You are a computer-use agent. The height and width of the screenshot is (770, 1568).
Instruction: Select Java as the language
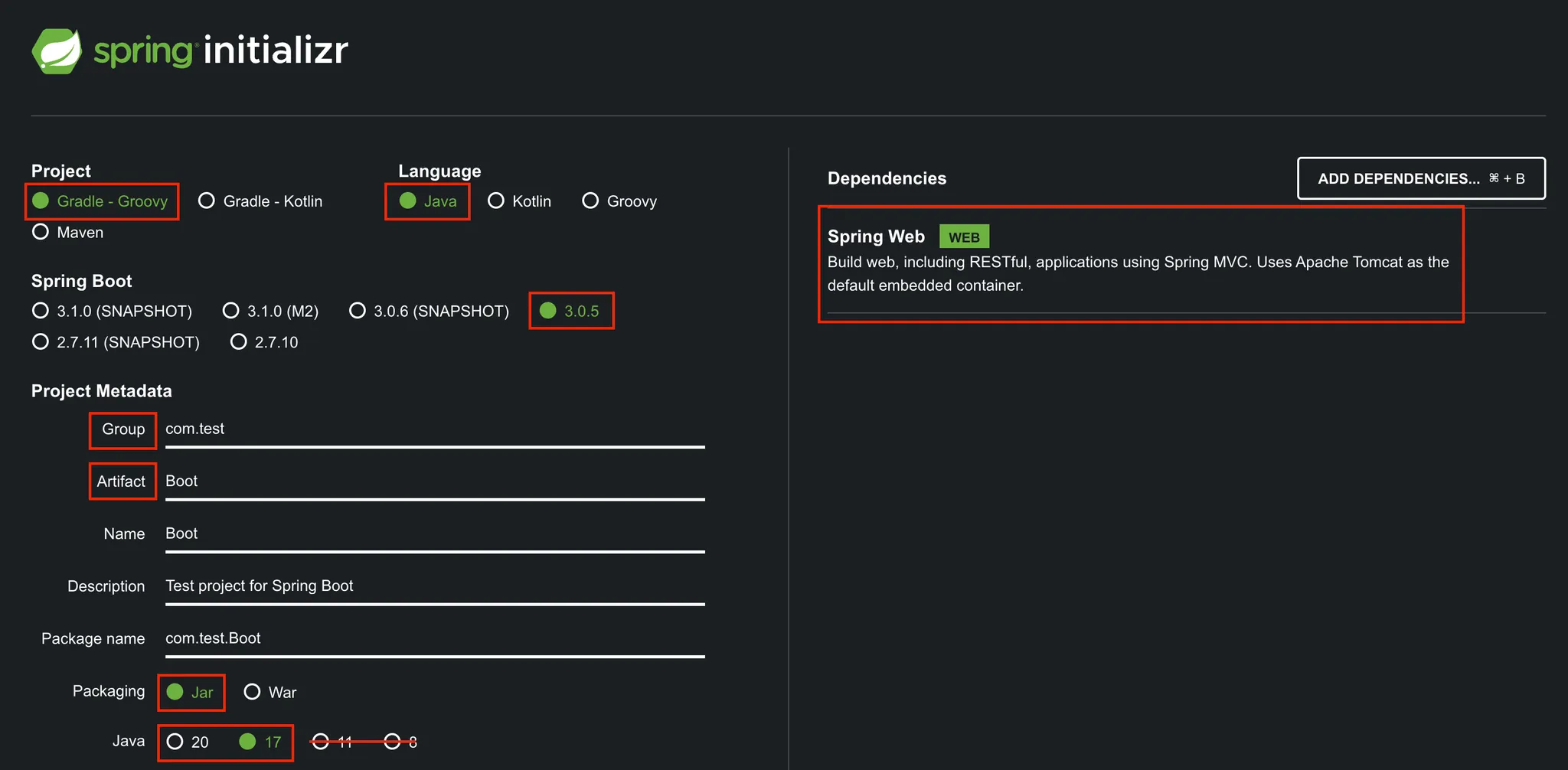click(428, 201)
